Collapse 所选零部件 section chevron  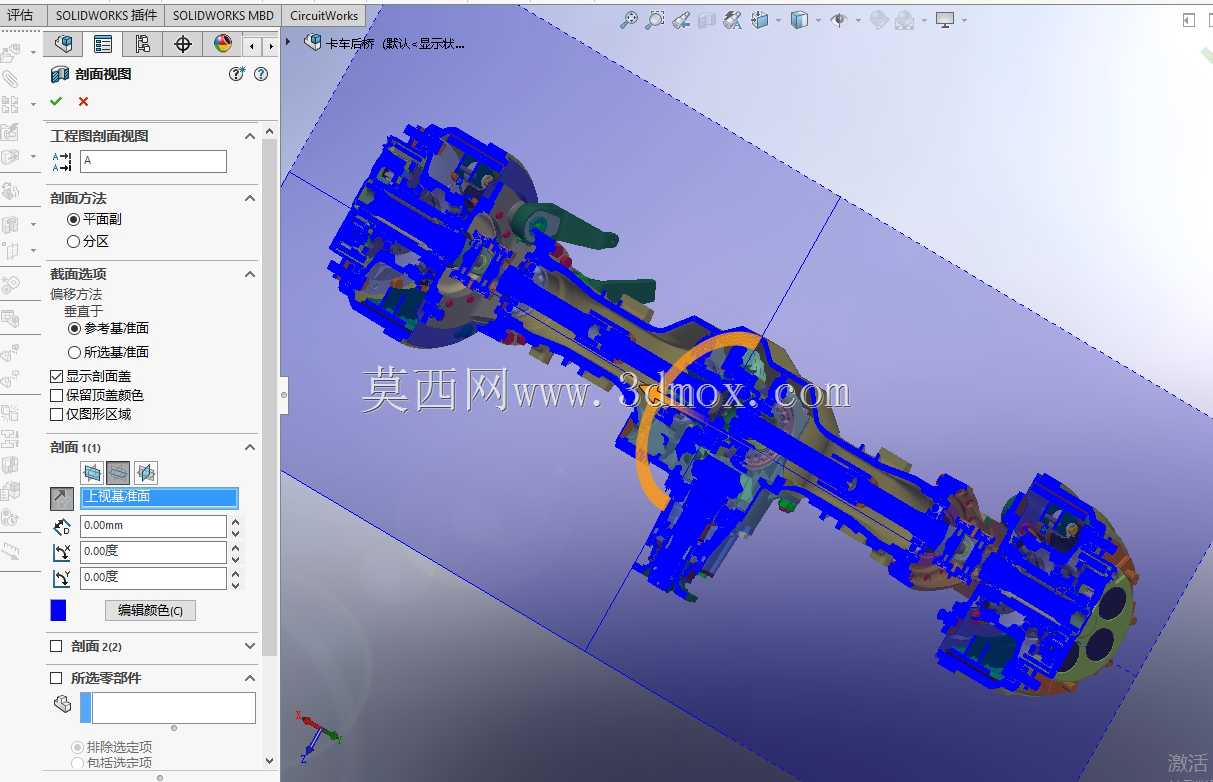pos(250,678)
